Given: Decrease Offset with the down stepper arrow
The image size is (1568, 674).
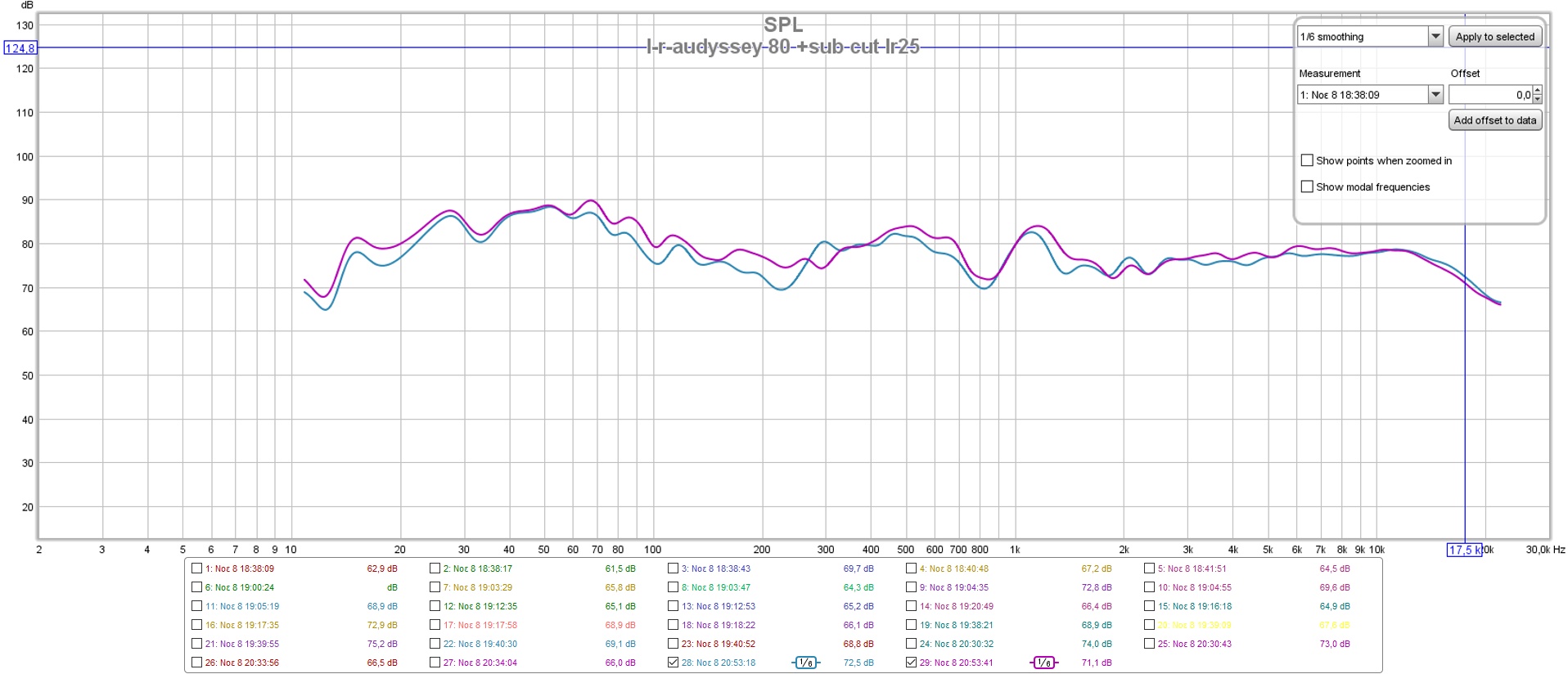Looking at the screenshot, I should click(1537, 100).
